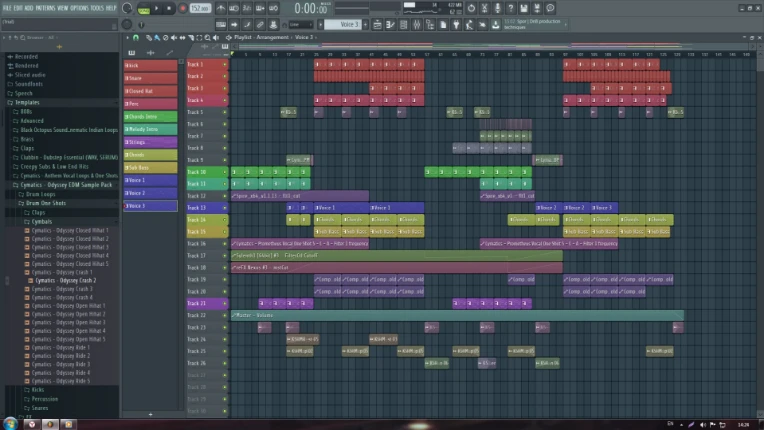
Task: Select the playlist zoom tool
Action: point(208,37)
